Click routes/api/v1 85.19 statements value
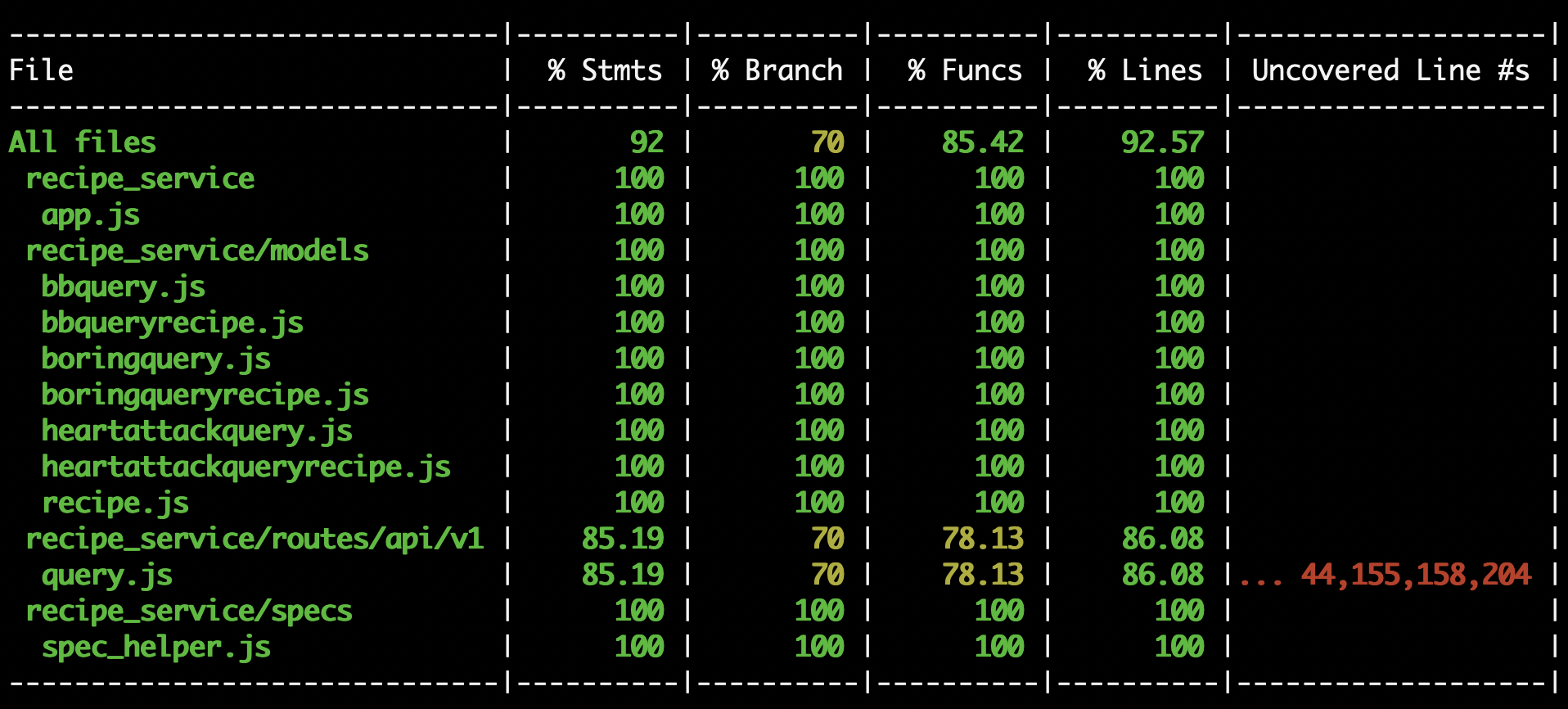Viewport: 1568px width, 709px height. (622, 539)
